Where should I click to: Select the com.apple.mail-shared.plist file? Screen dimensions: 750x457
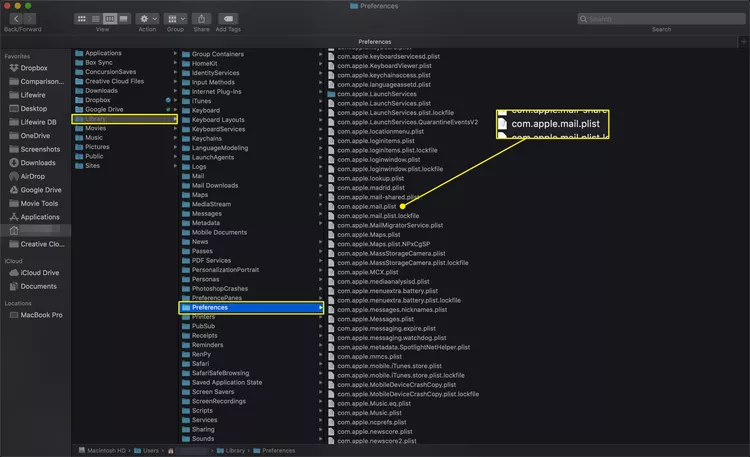378,197
